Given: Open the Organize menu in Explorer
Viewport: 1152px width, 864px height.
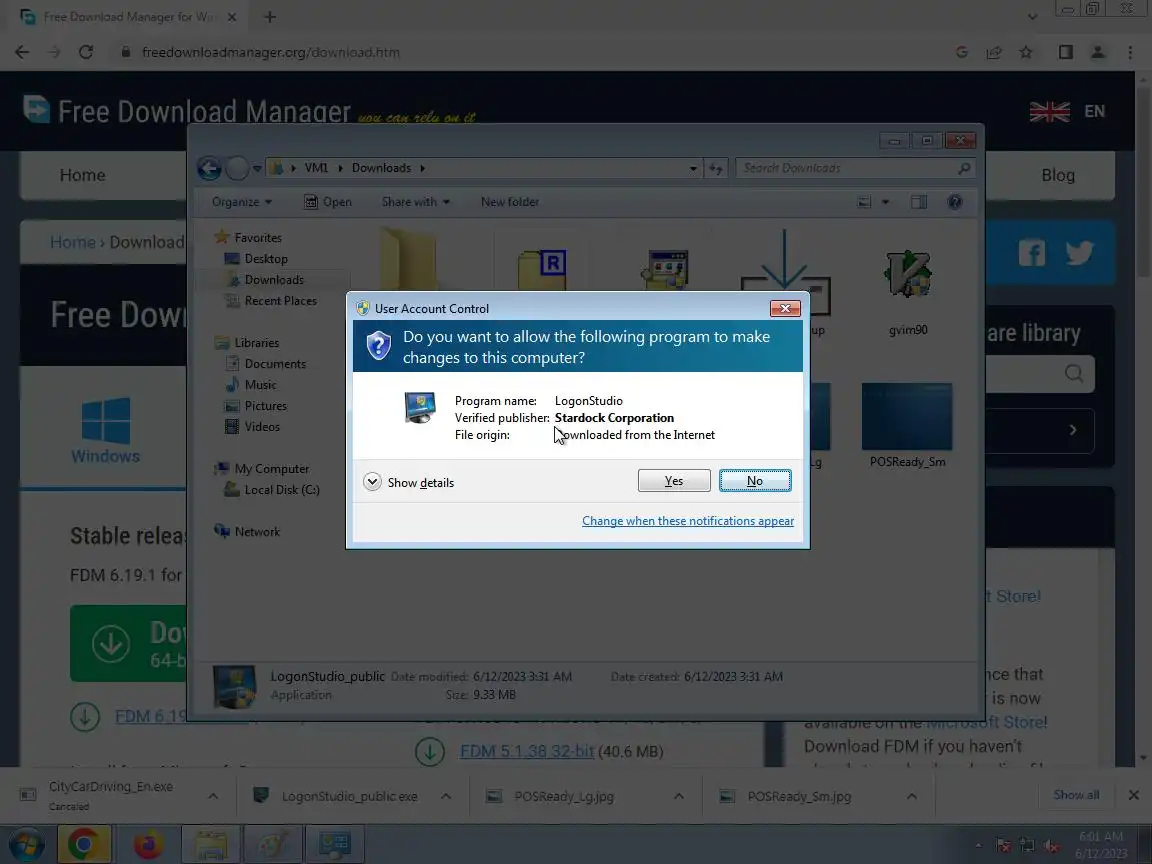Looking at the screenshot, I should pyautogui.click(x=242, y=202).
